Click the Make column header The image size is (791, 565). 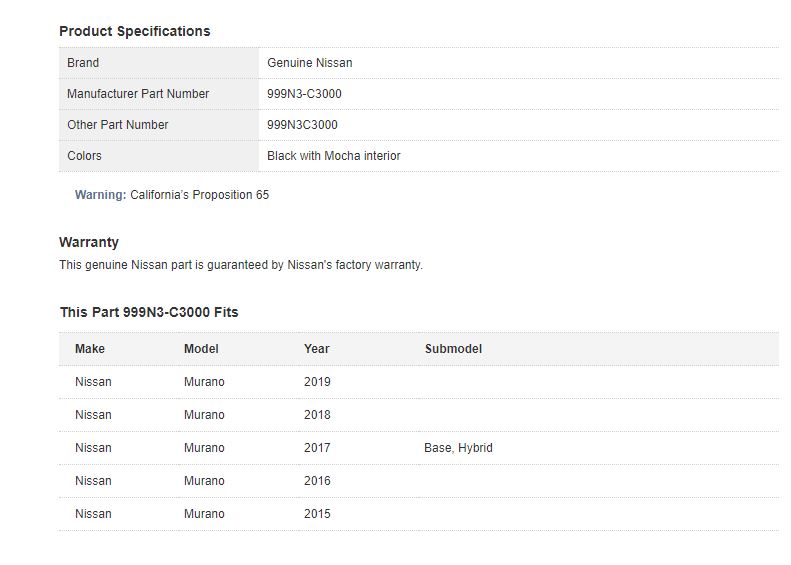[x=90, y=349]
